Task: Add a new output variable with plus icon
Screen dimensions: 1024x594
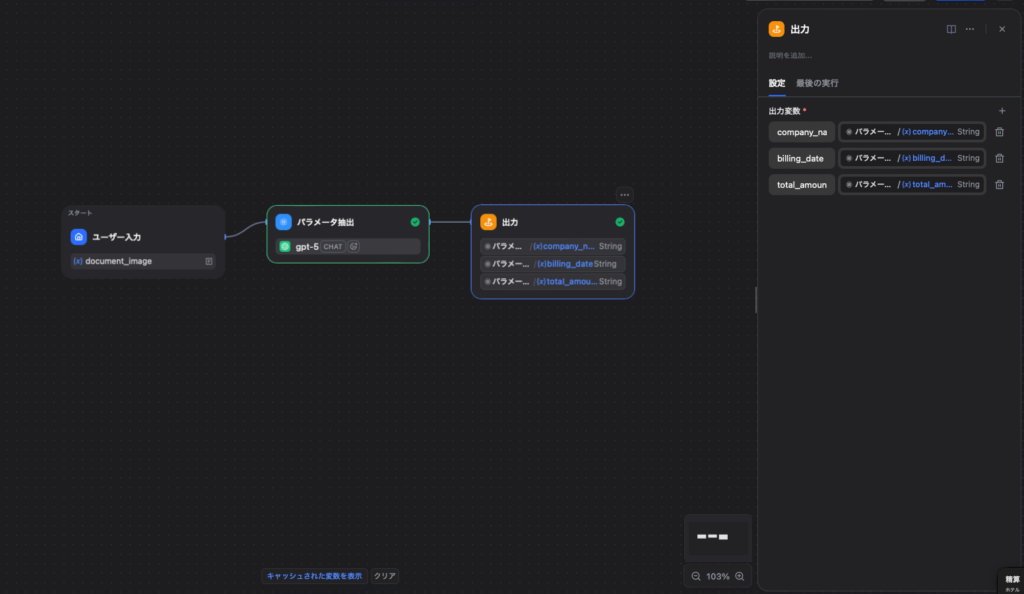Action: [1002, 111]
